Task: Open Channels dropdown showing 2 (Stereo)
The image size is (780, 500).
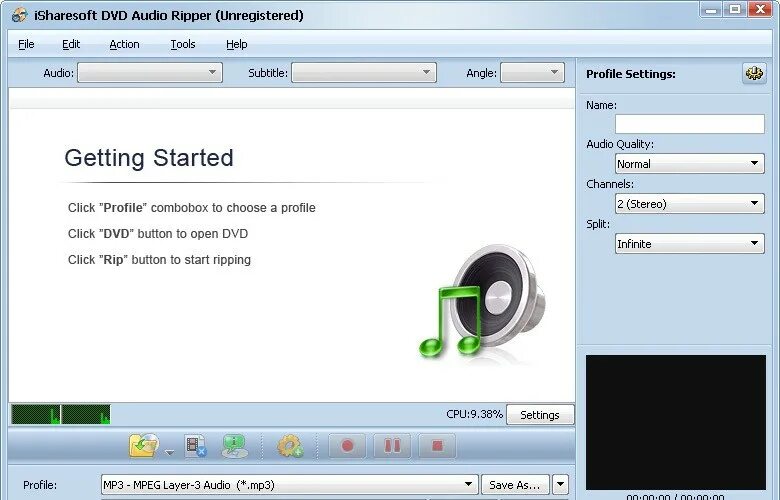Action: 689,203
